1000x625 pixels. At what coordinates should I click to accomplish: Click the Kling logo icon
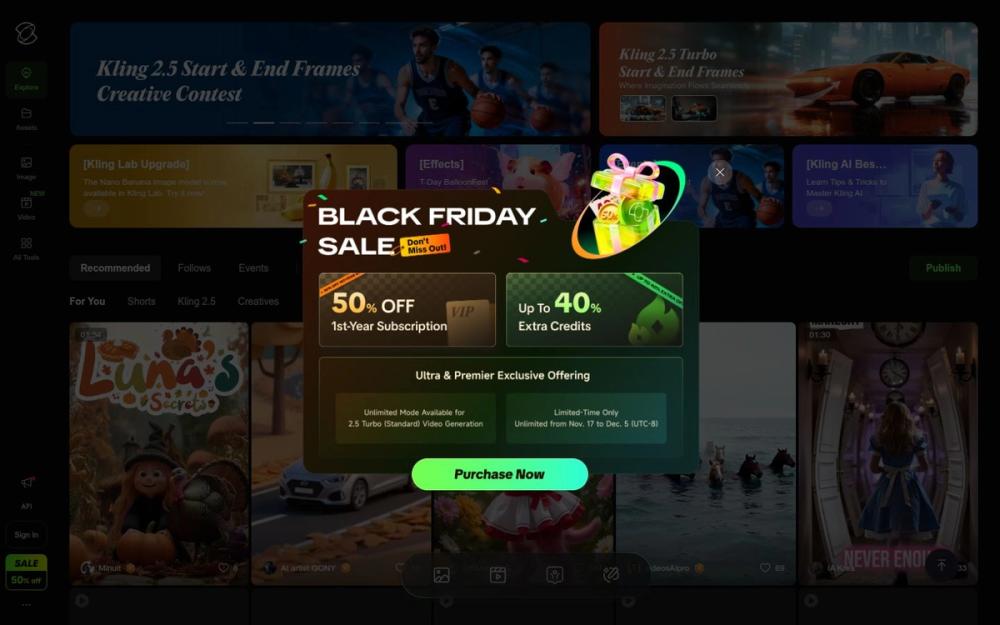tap(26, 33)
